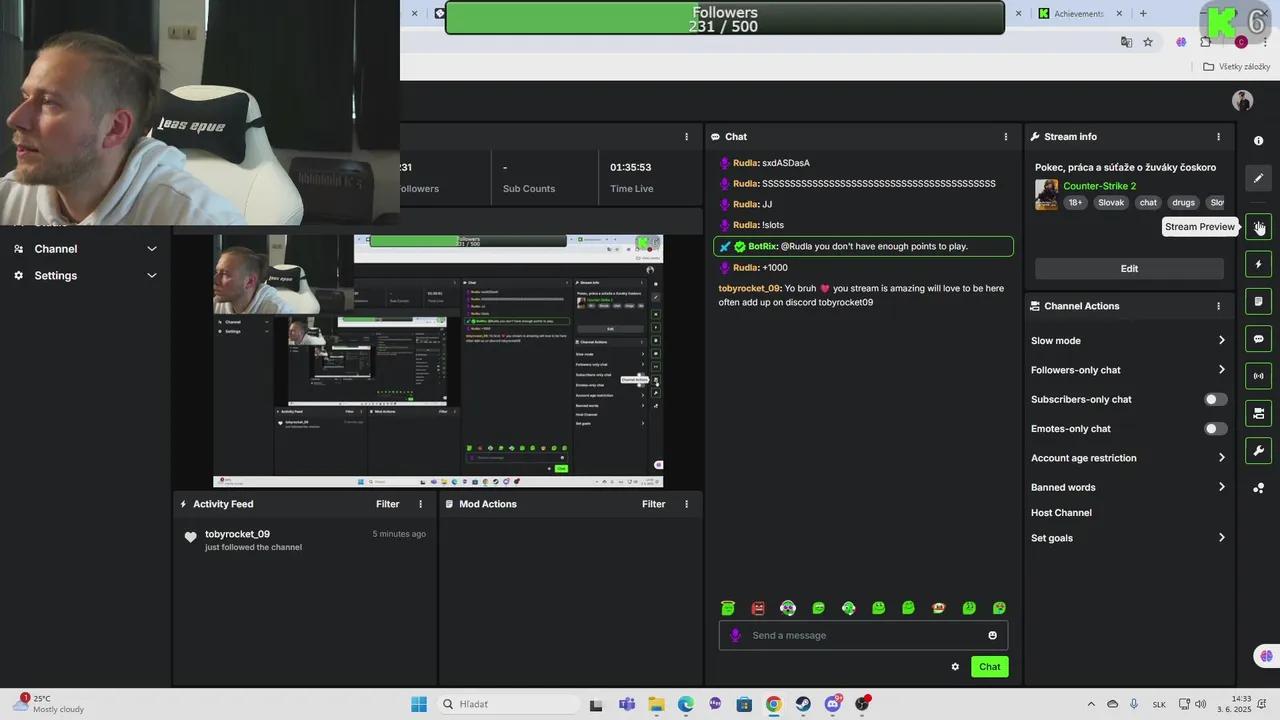
Task: Open the wrench tools icon in the right sidebar
Action: pyautogui.click(x=1259, y=450)
